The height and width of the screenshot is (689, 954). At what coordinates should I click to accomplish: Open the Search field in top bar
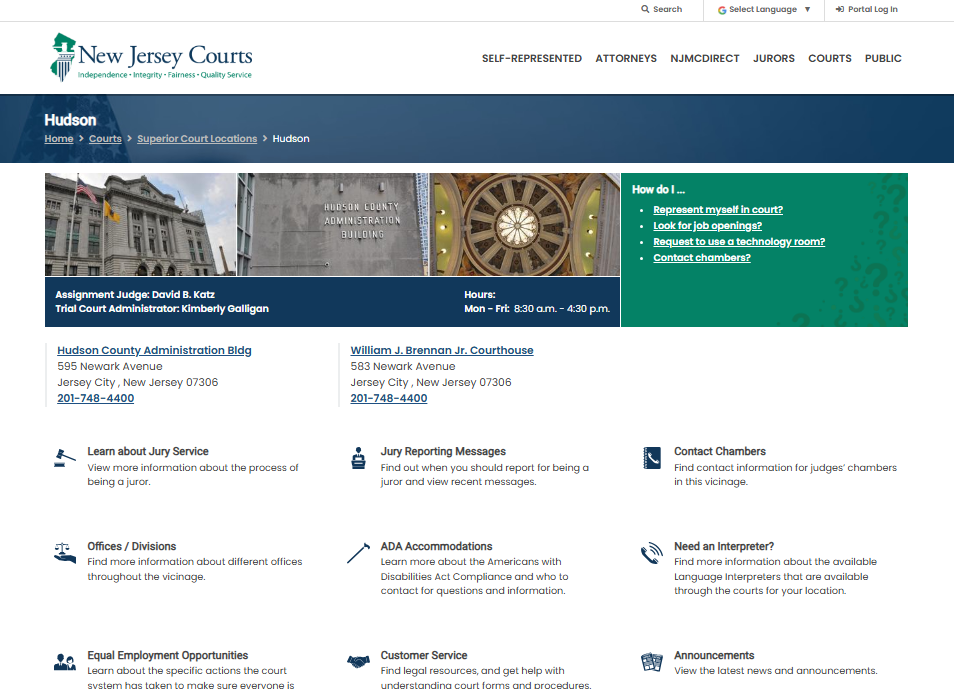tap(662, 10)
